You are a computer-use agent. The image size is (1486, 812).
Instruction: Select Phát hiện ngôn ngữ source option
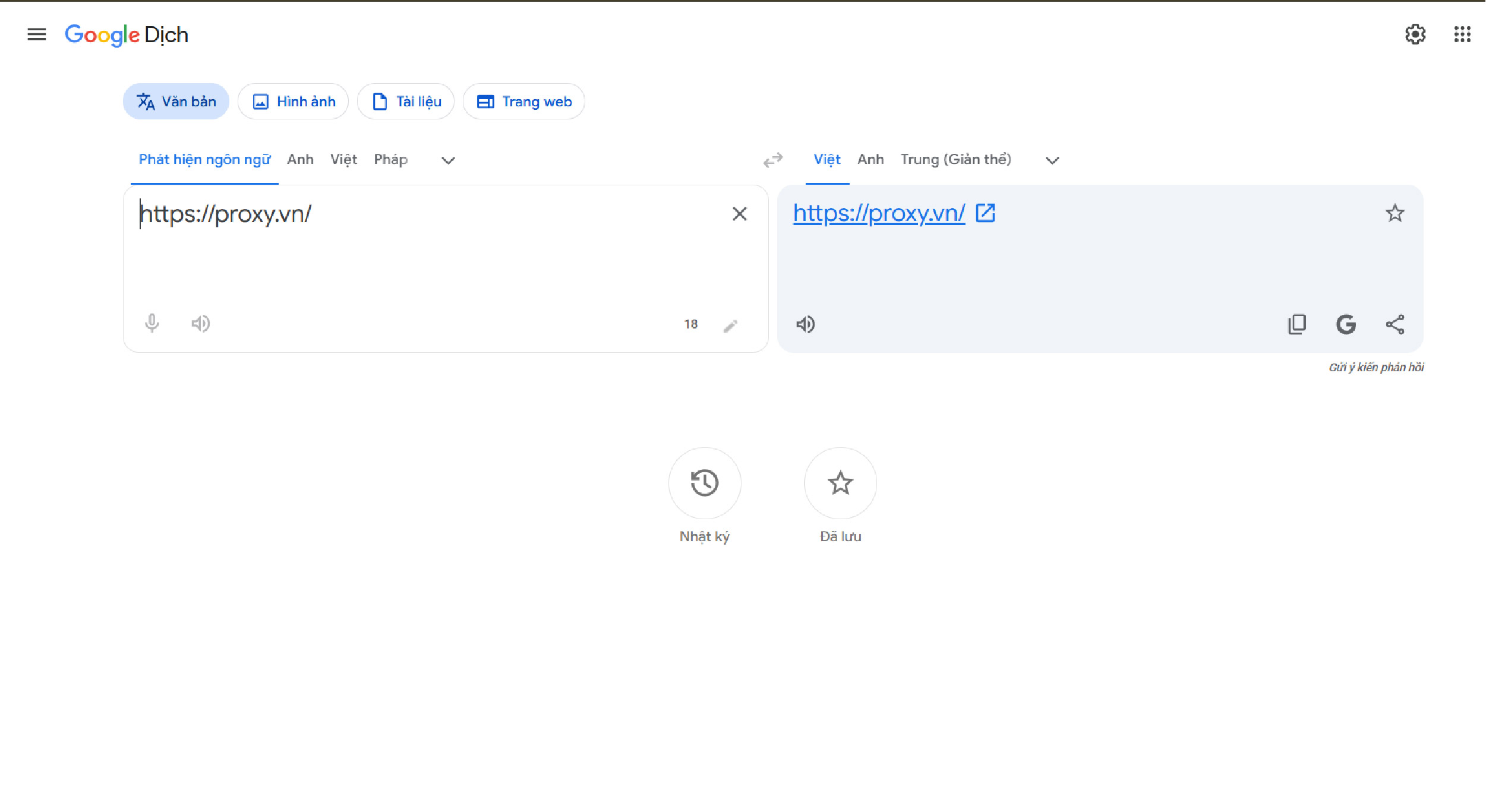point(204,160)
